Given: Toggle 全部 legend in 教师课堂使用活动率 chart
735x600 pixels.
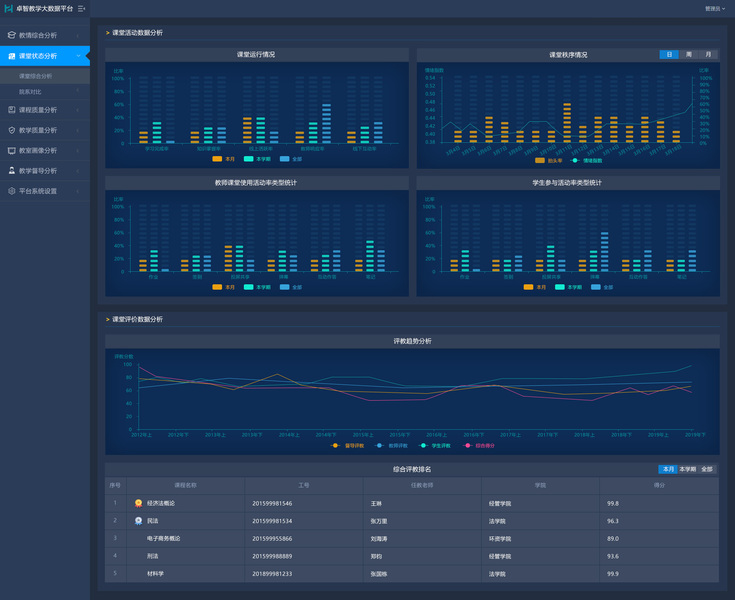Looking at the screenshot, I should (x=291, y=287).
